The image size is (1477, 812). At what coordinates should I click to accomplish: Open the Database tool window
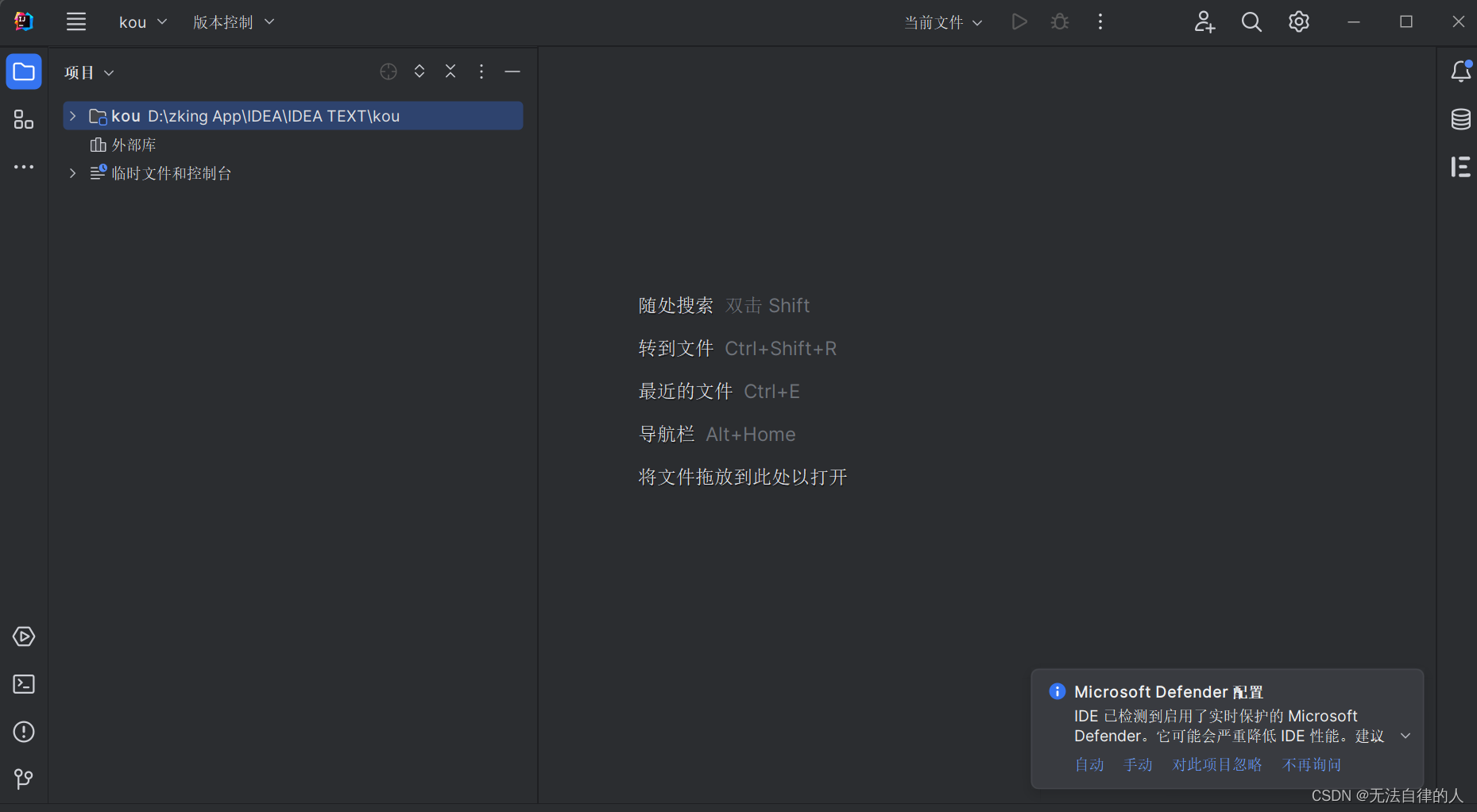pos(1461,119)
